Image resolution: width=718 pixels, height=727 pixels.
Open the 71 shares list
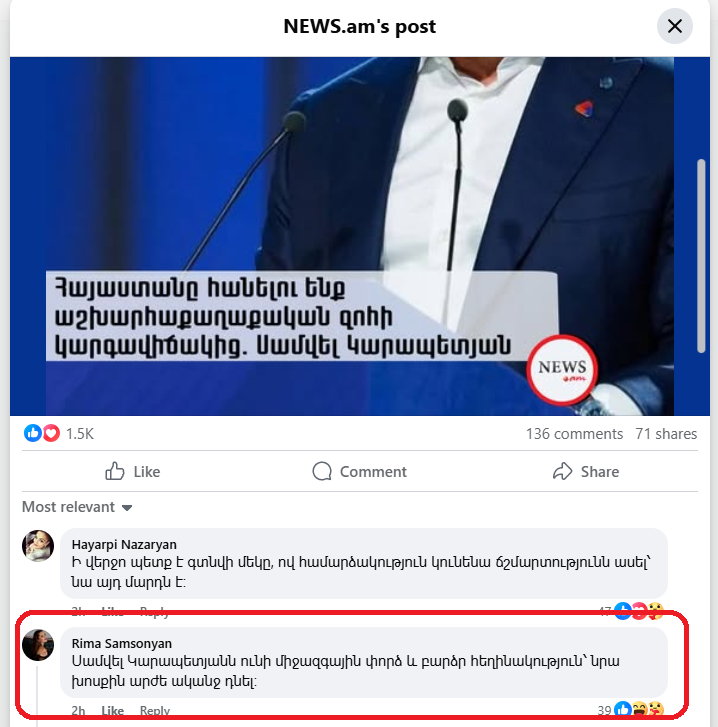pos(666,434)
